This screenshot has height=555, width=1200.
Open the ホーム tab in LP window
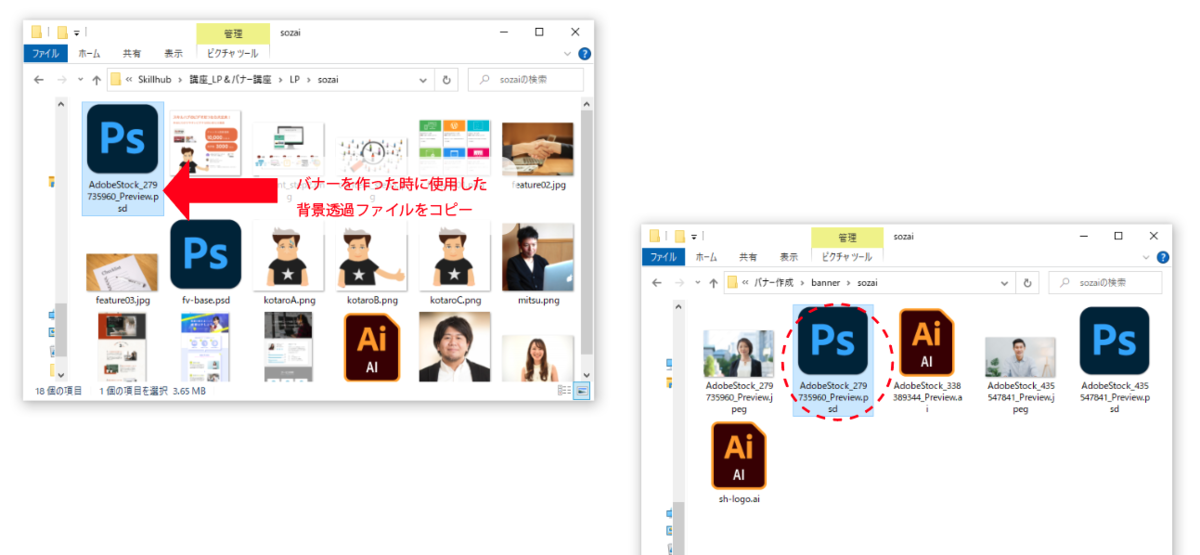(89, 54)
